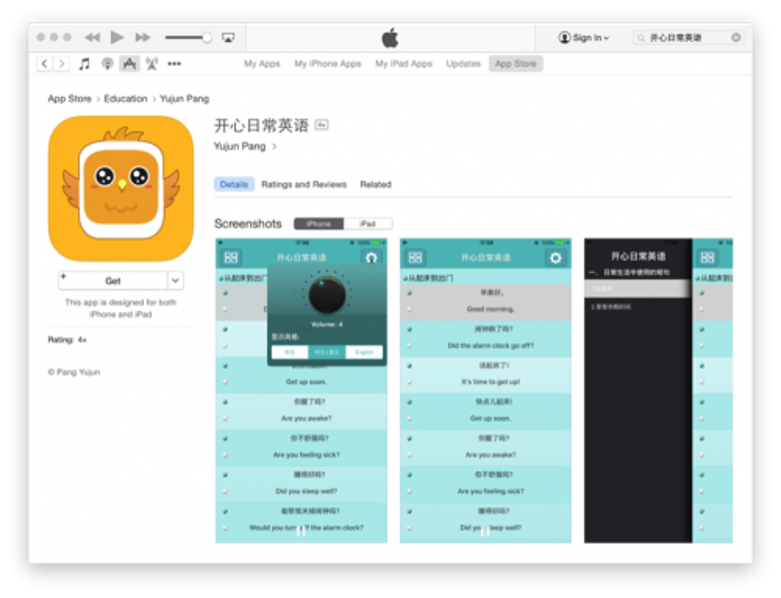The image size is (781, 598).
Task: Switch screenshots to iPhone
Action: [319, 224]
